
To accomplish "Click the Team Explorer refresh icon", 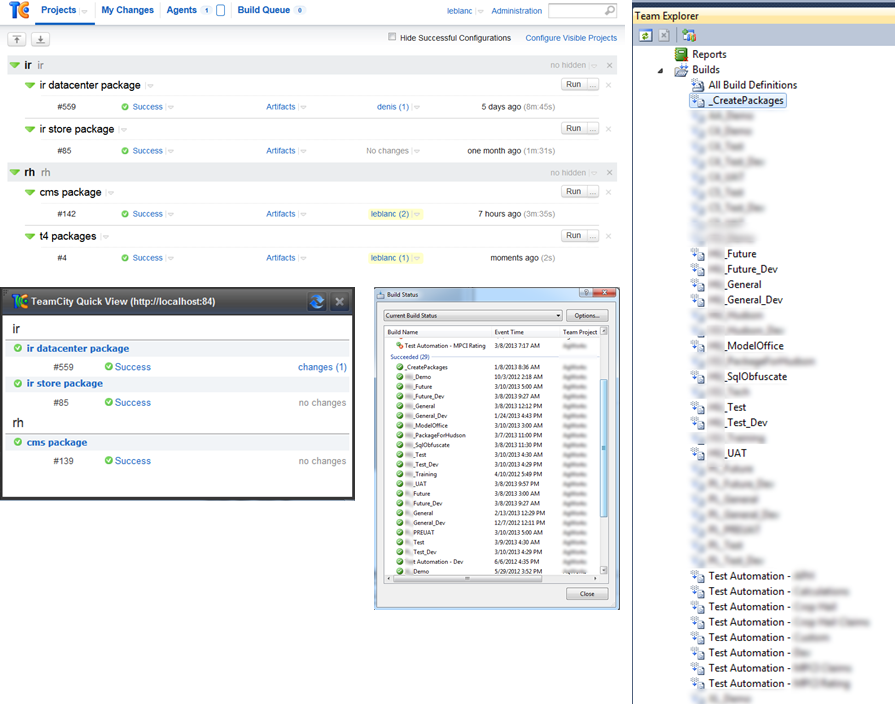I will (x=646, y=35).
